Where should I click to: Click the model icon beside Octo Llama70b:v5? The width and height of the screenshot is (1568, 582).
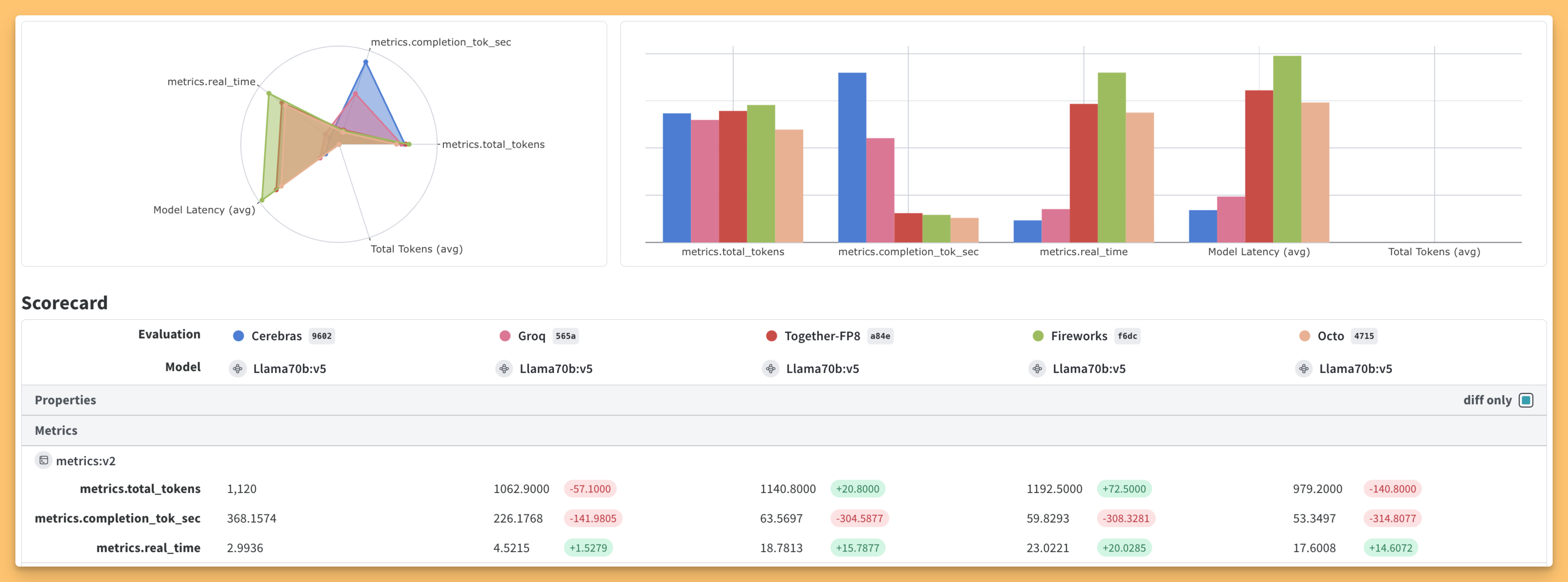(x=1303, y=369)
